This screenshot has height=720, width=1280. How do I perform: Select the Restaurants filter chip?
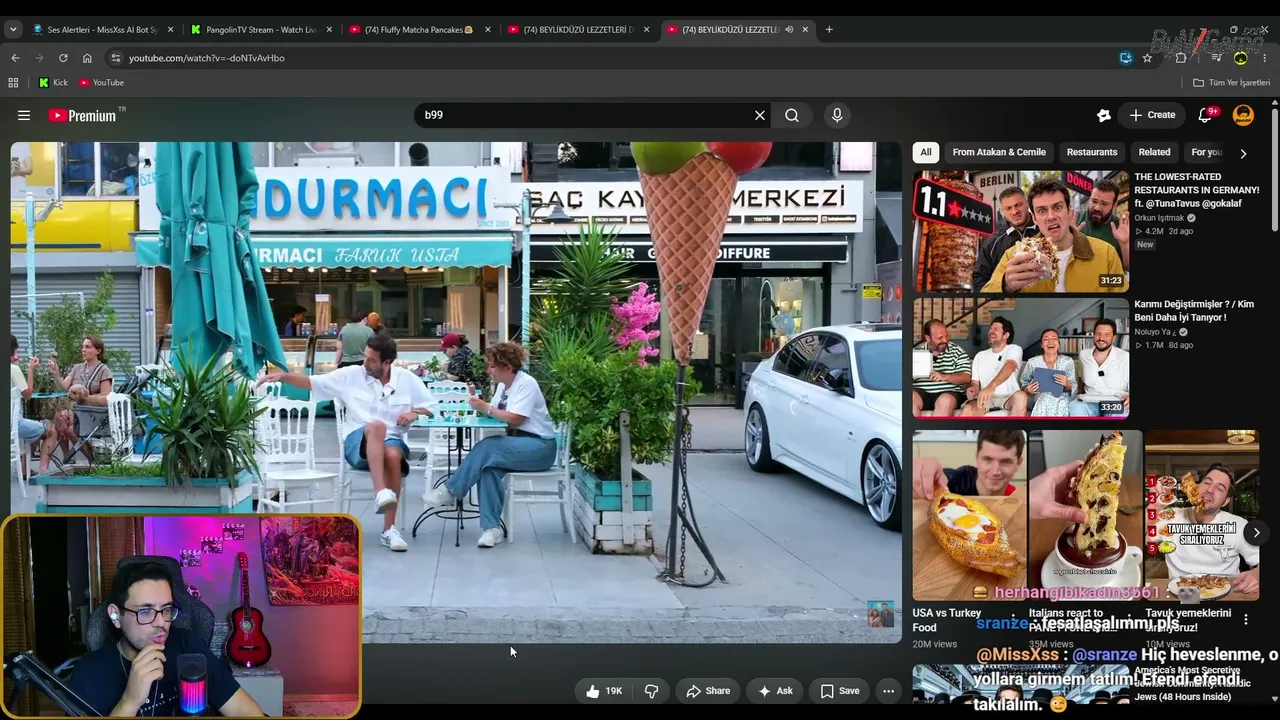pyautogui.click(x=1092, y=152)
